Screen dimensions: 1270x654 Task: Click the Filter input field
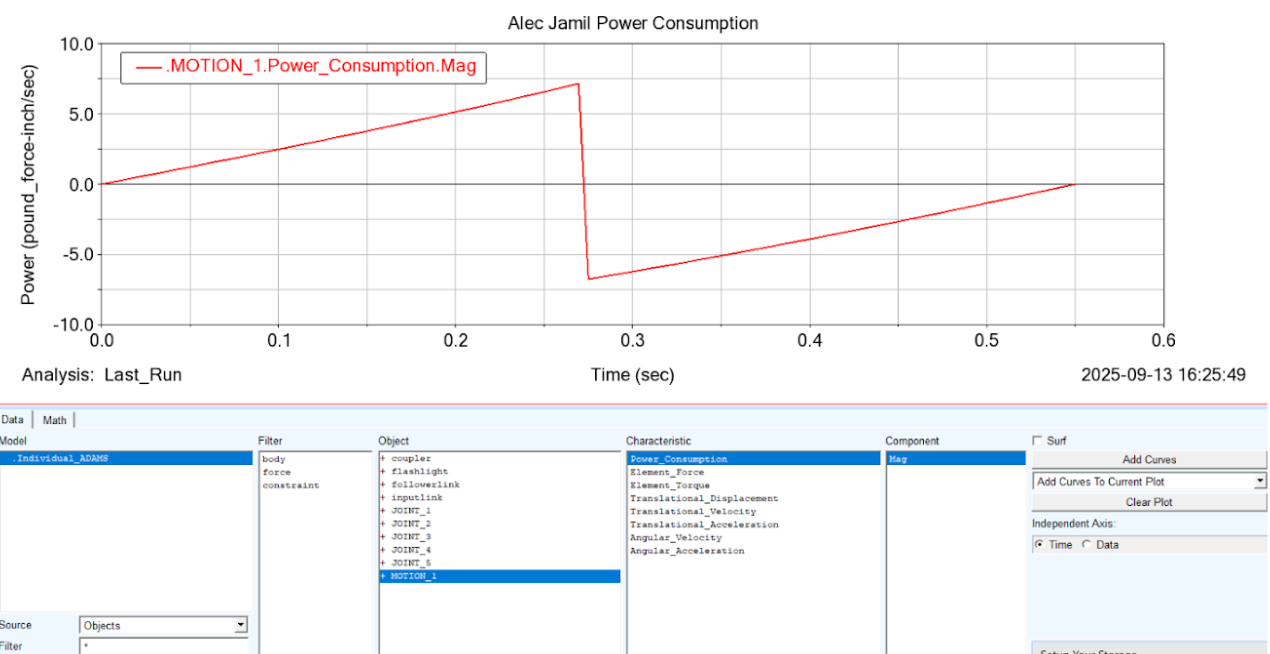(163, 647)
